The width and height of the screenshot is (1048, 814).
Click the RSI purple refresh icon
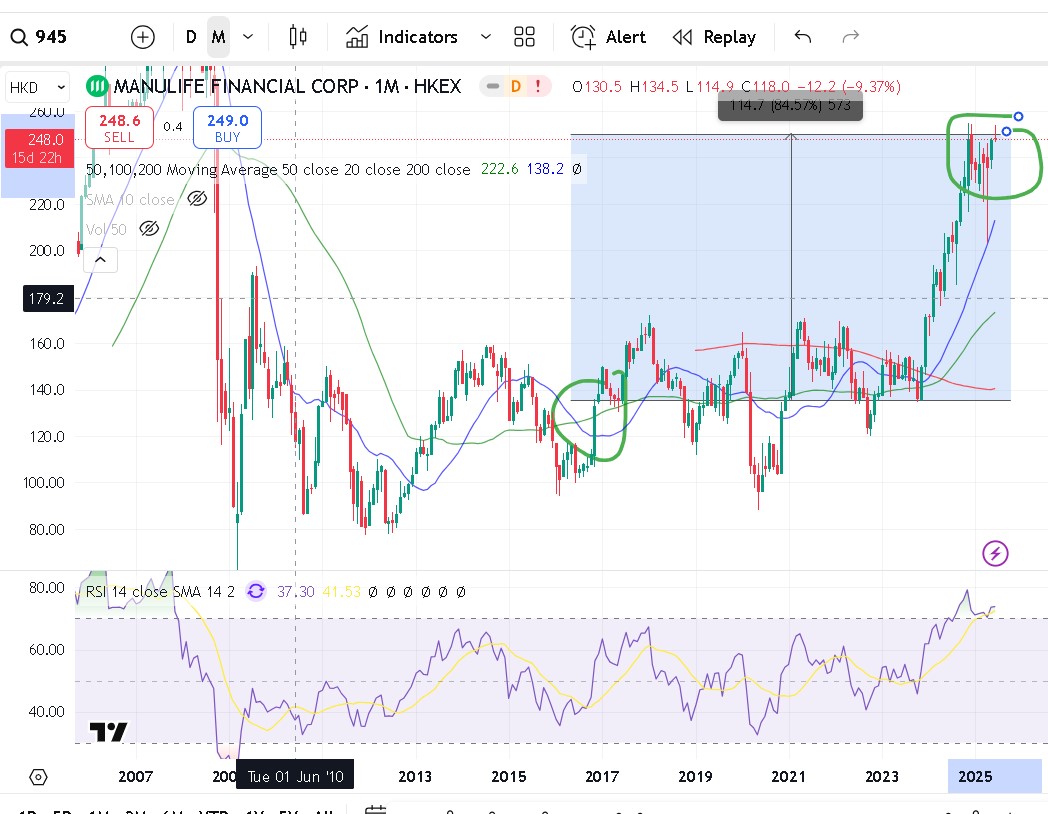tap(256, 591)
